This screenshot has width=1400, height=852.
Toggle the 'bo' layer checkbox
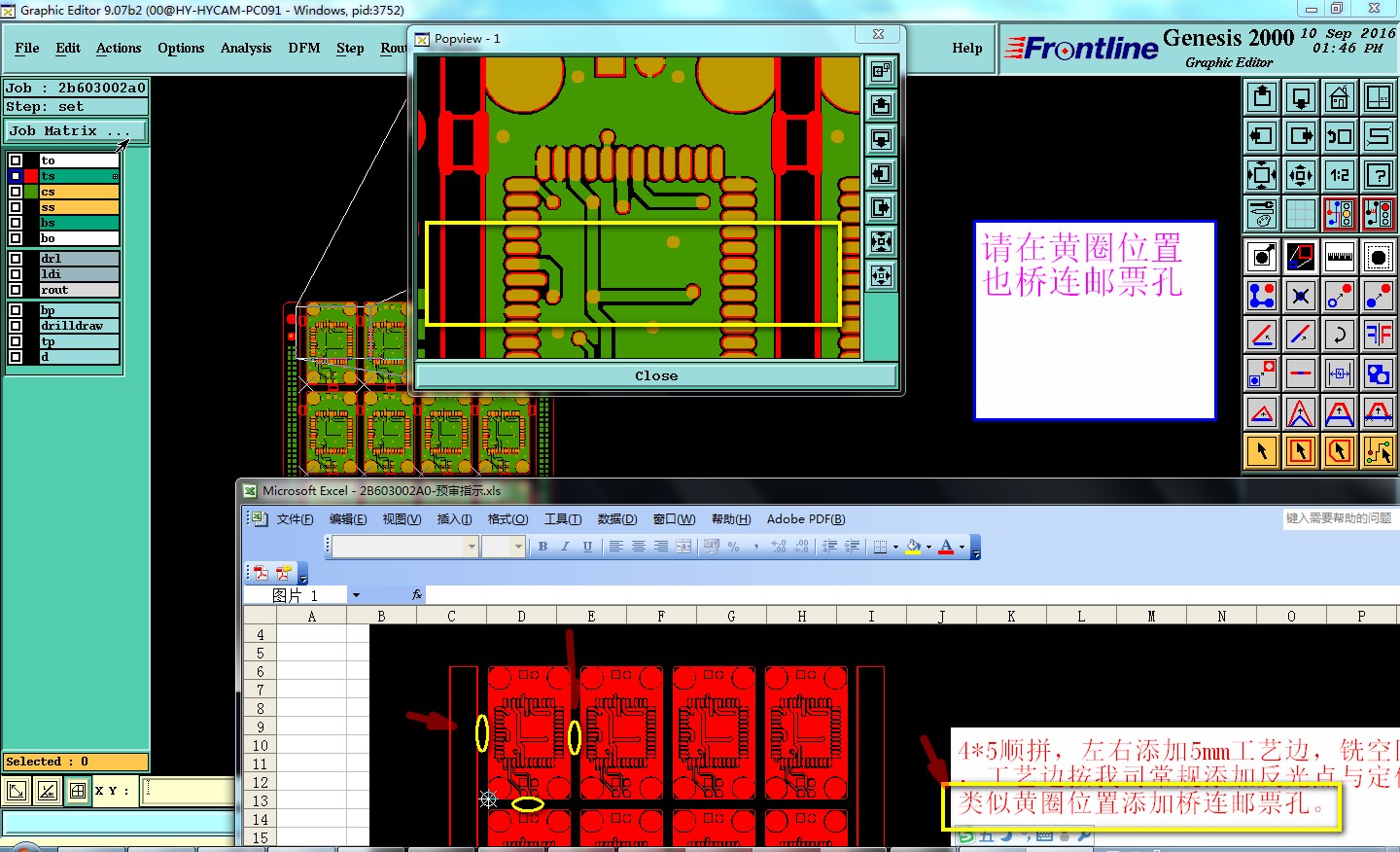pyautogui.click(x=16, y=238)
